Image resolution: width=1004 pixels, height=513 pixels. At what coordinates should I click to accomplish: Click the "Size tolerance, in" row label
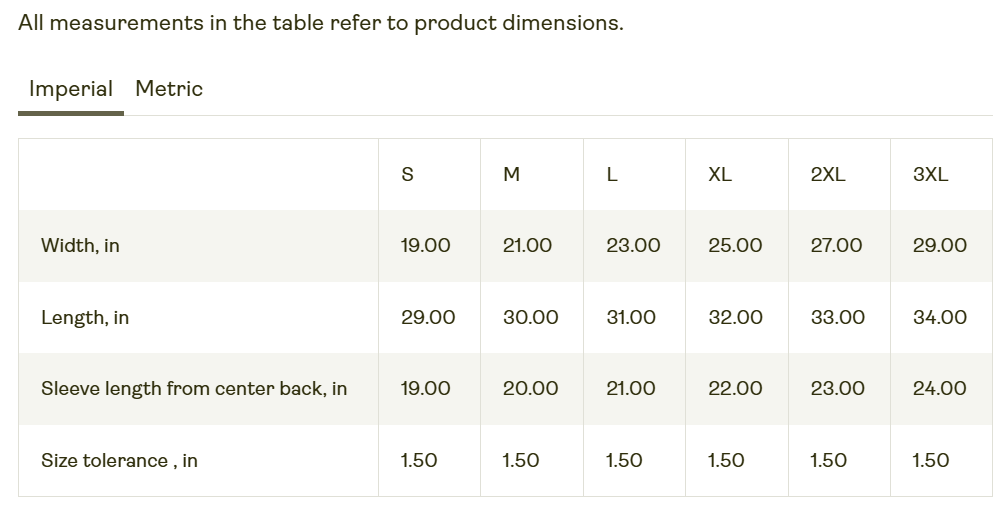click(119, 461)
